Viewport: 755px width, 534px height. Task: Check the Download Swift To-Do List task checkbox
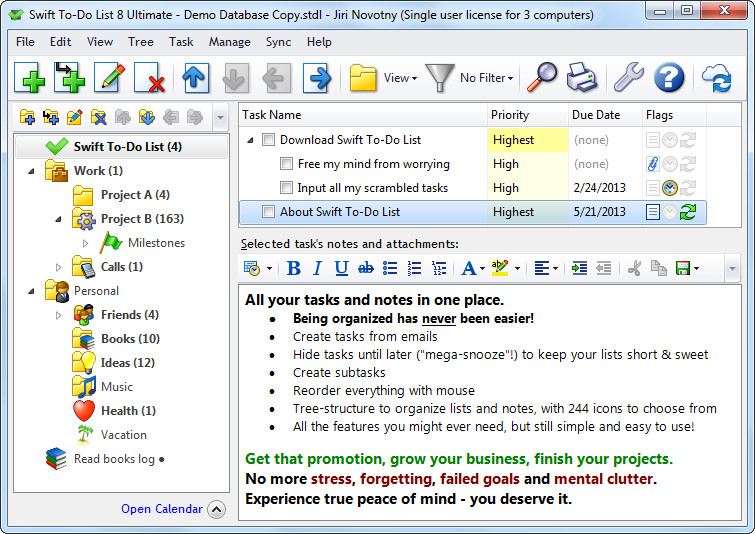(x=268, y=140)
